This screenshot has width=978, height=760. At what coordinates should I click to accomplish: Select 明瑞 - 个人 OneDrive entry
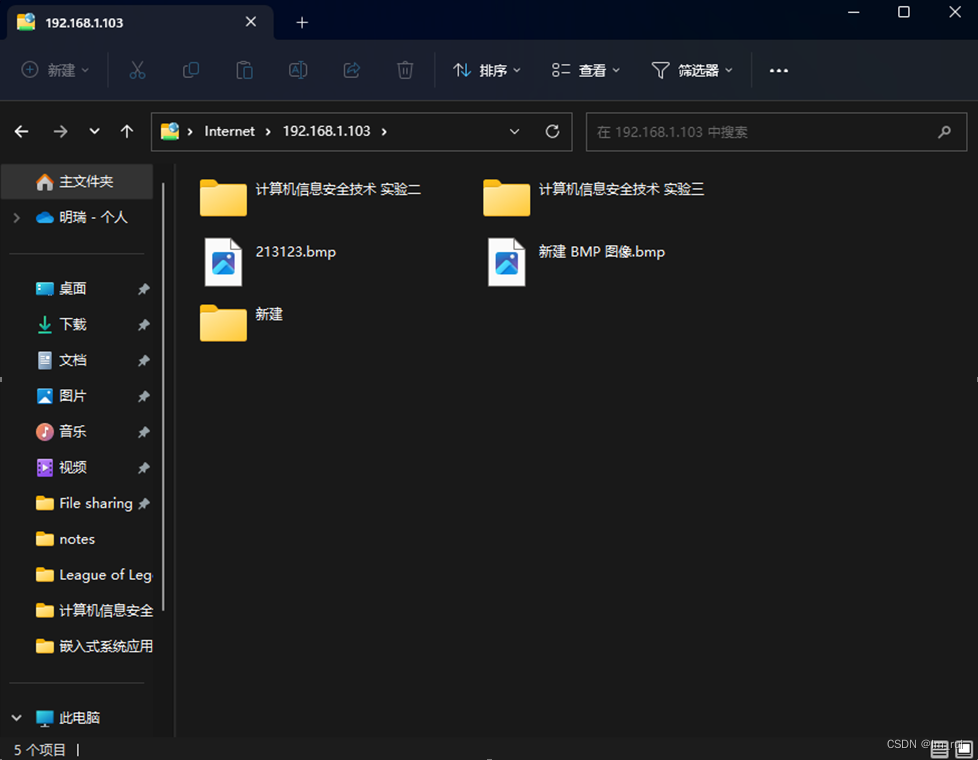click(x=81, y=217)
